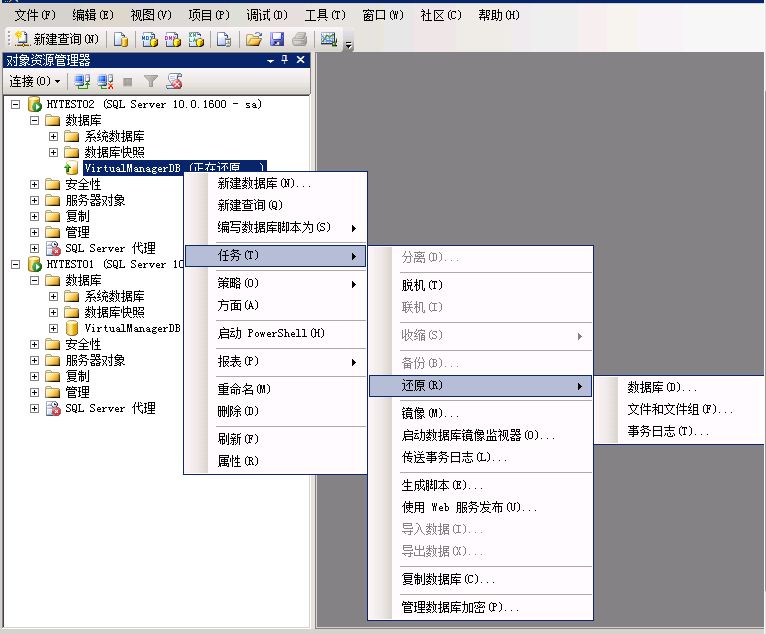Open the 工具(T) menu in menu bar
Viewport: 766px width, 634px height.
tap(324, 15)
